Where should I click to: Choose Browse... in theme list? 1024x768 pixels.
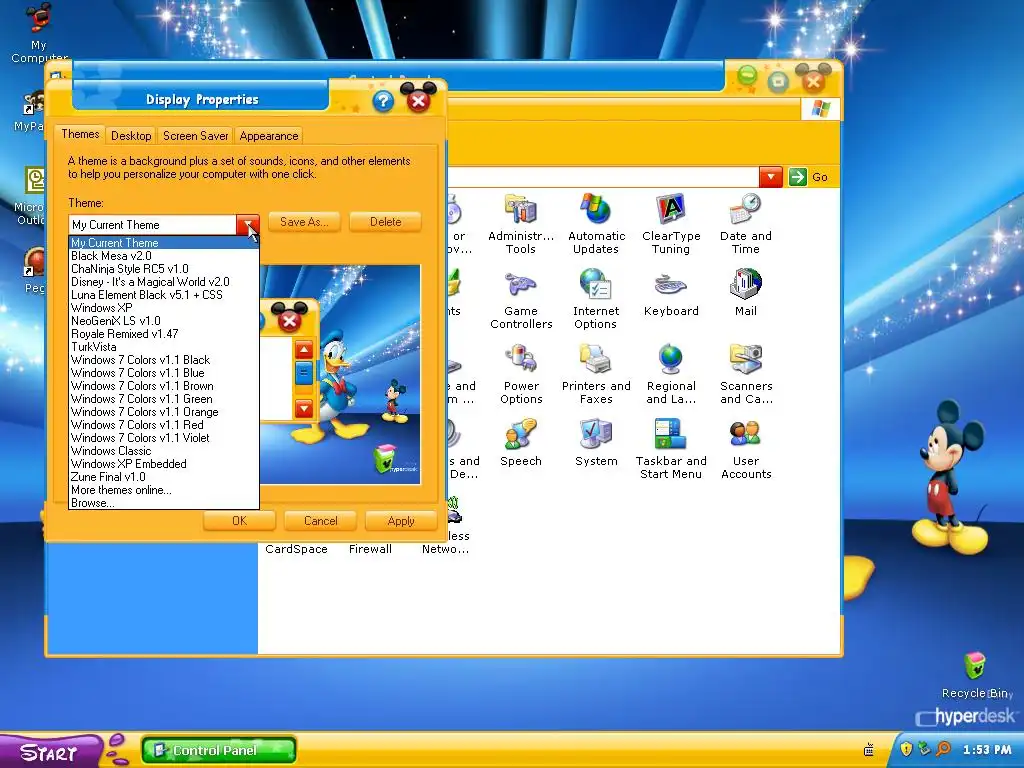pos(164,503)
